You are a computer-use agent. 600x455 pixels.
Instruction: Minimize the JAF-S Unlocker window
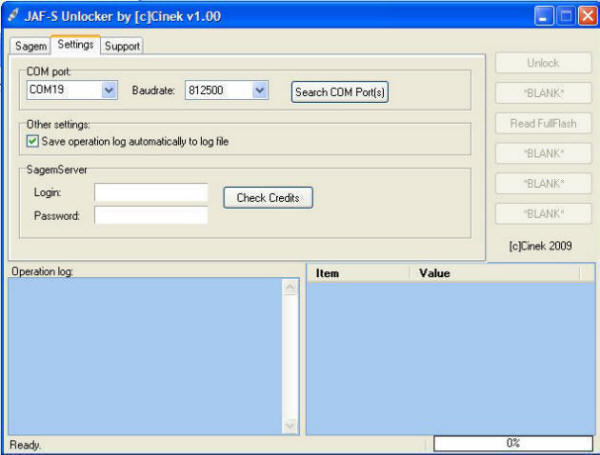[543, 16]
